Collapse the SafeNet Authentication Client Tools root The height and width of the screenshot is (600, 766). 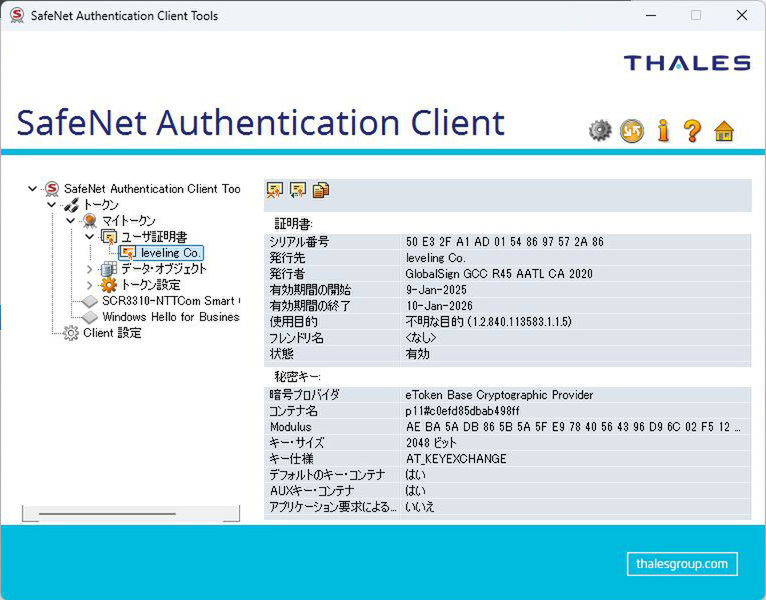click(x=32, y=188)
